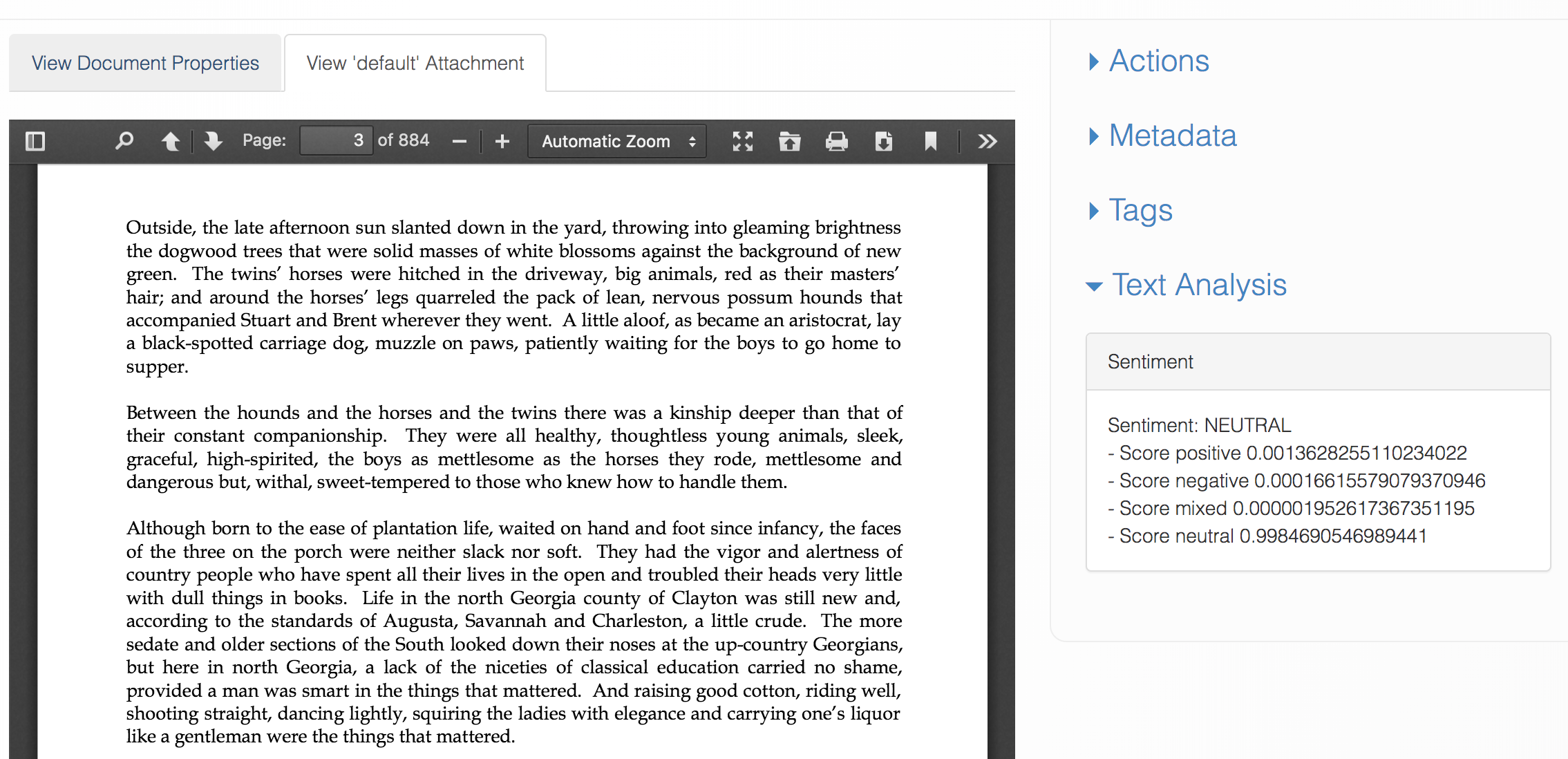
Task: Toggle the PDF viewer sidebar
Action: (35, 141)
